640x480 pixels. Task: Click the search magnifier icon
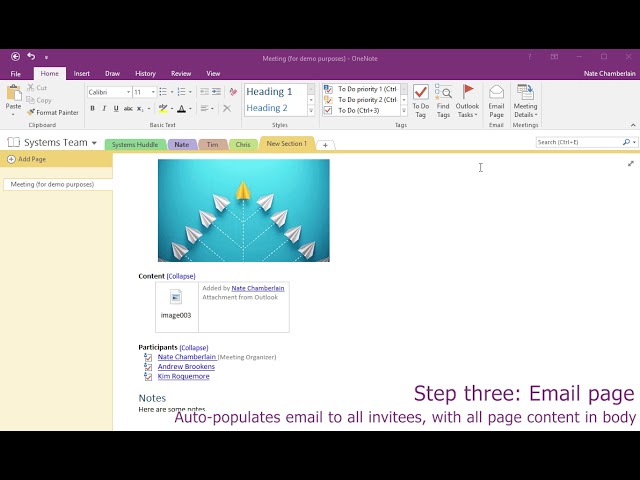(626, 142)
